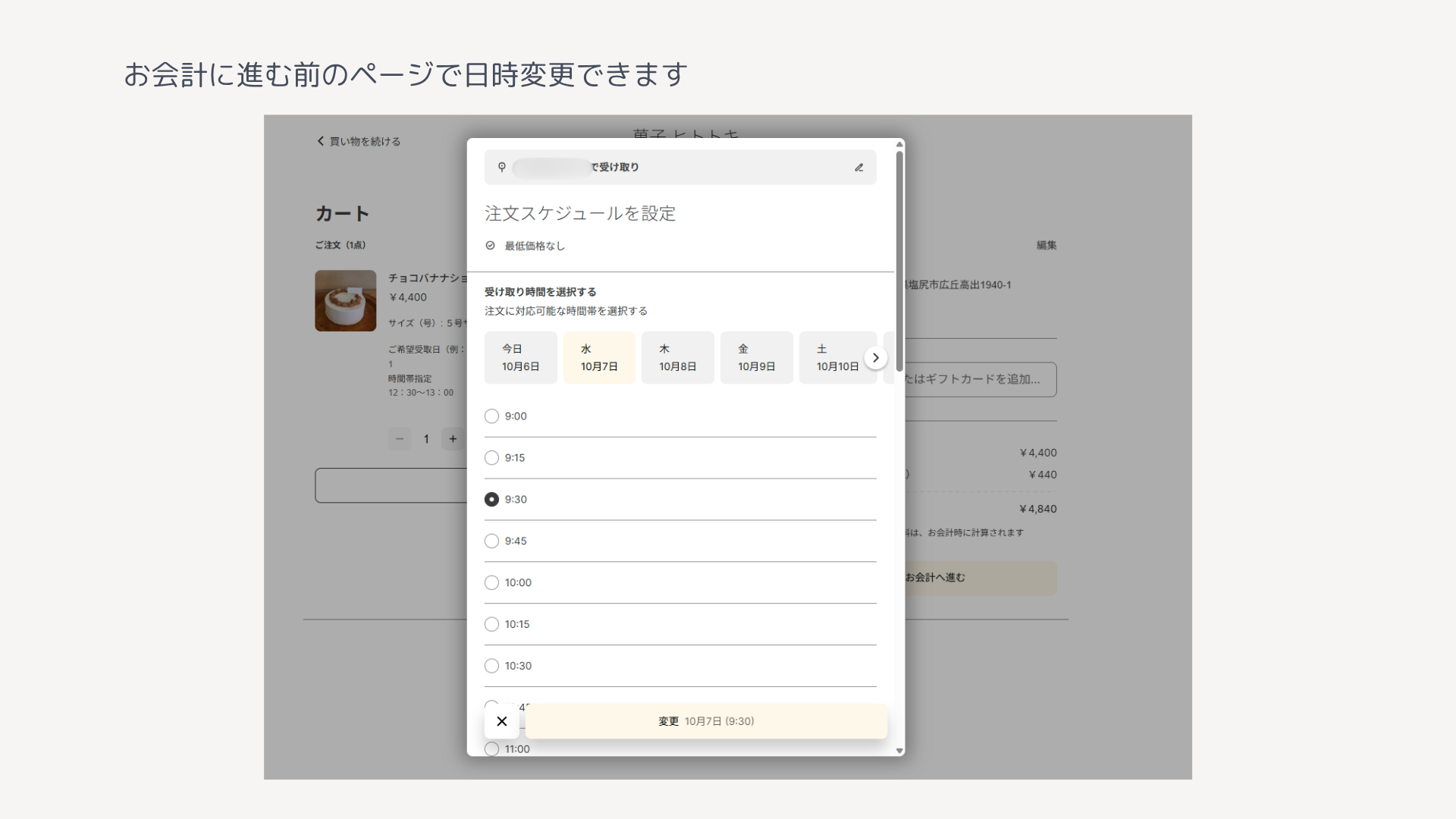Screen dimensions: 1456x819
Task: Select the 木 10月8日 date tab
Action: 678,358
